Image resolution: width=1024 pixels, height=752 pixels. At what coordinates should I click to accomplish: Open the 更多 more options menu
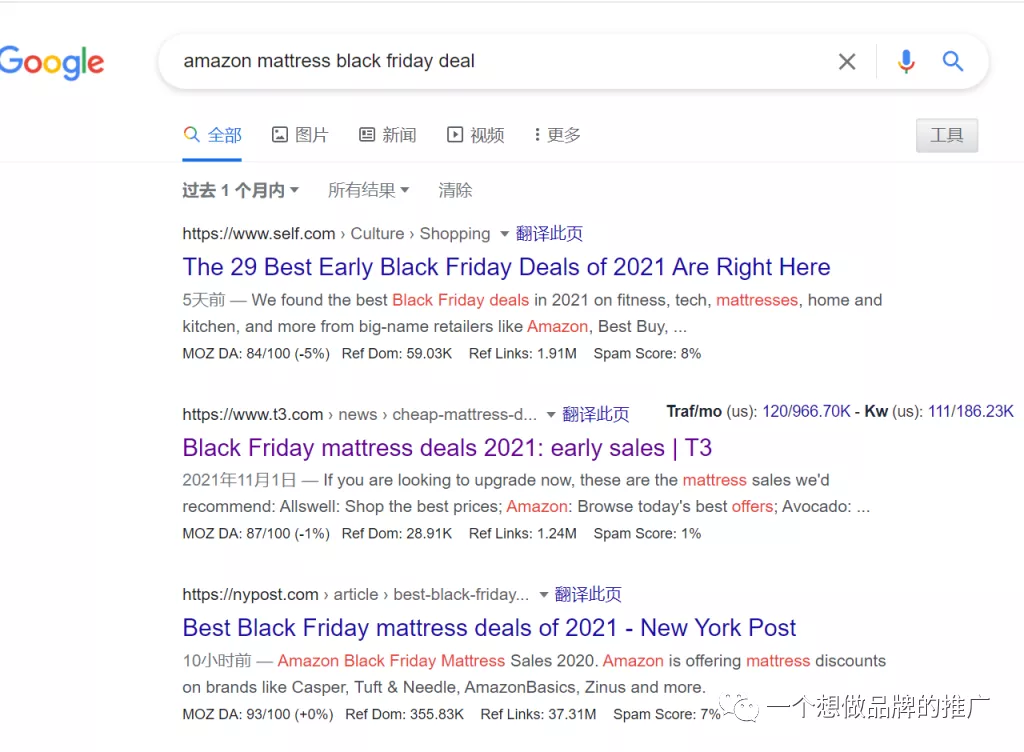pyautogui.click(x=557, y=135)
